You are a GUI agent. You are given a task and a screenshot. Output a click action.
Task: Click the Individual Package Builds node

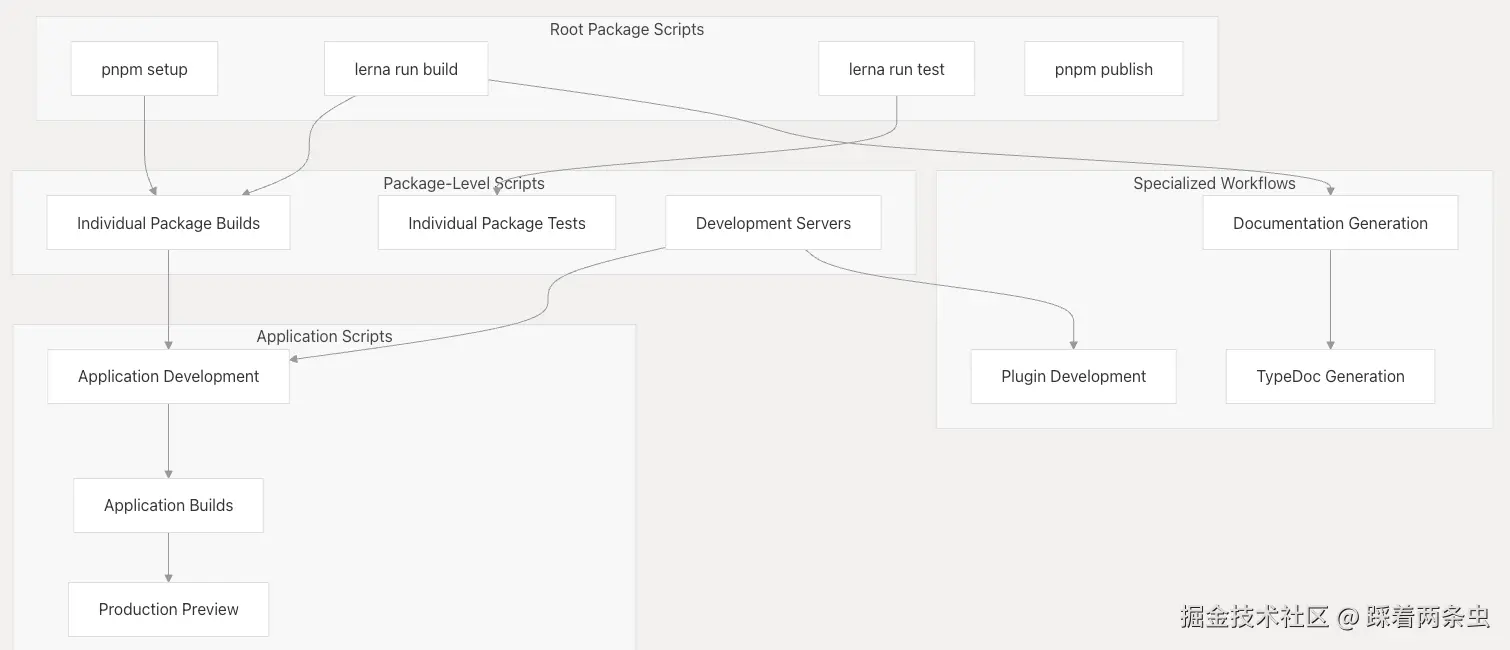(x=168, y=223)
